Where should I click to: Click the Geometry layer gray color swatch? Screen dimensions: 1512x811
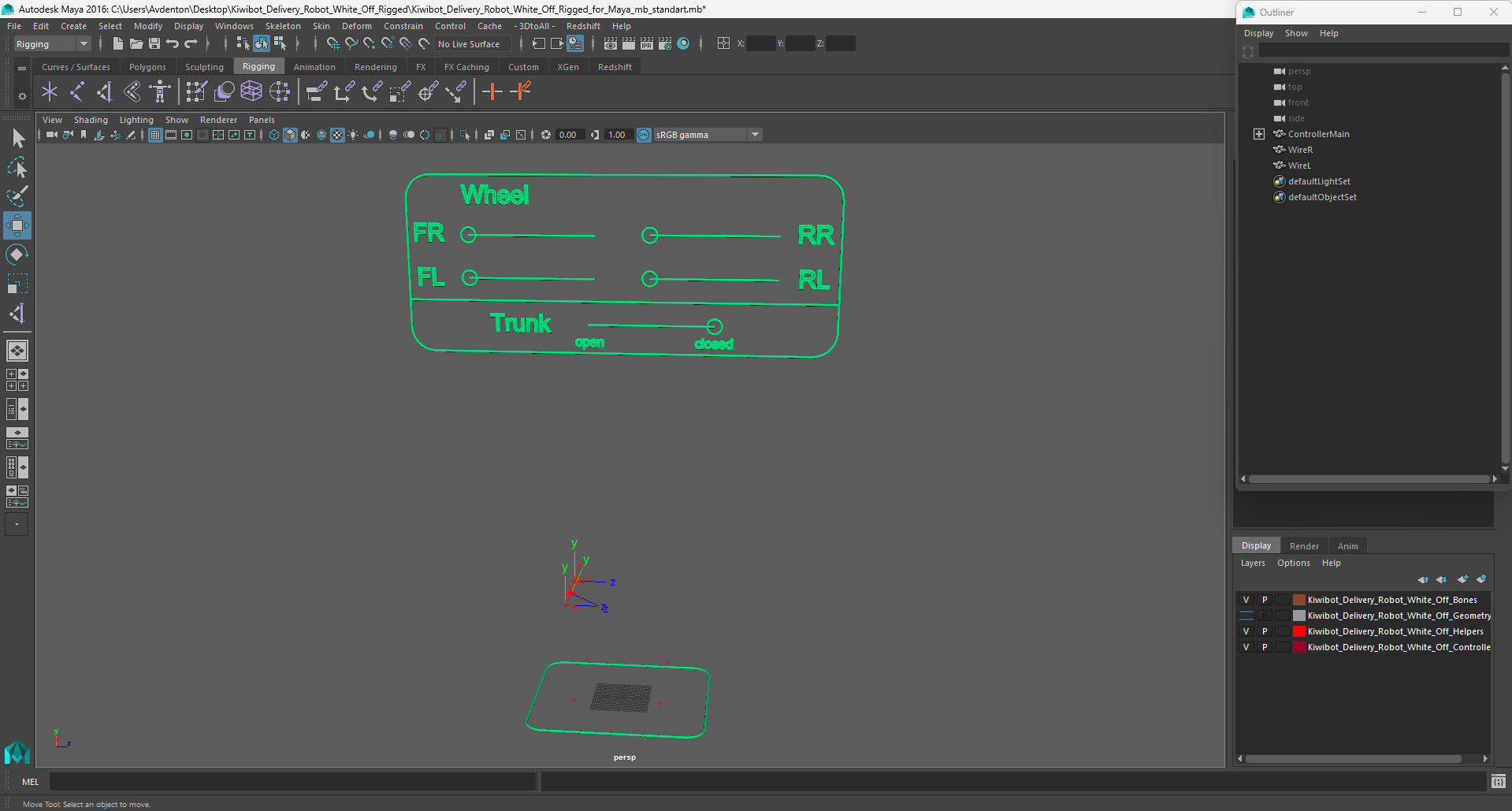click(x=1299, y=616)
